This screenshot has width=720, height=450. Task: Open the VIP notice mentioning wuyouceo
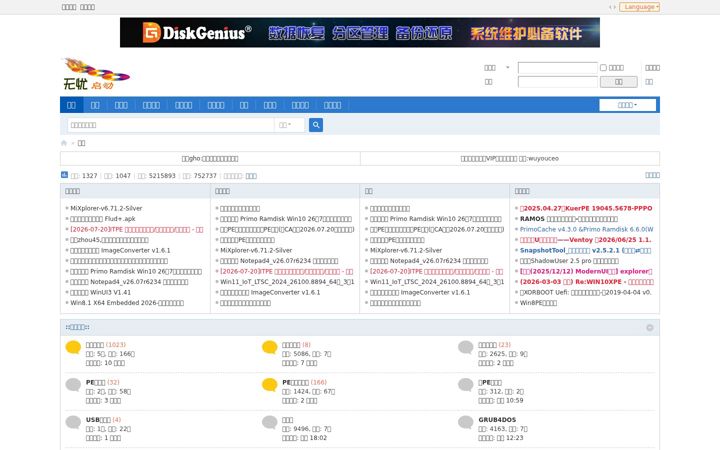(510, 158)
